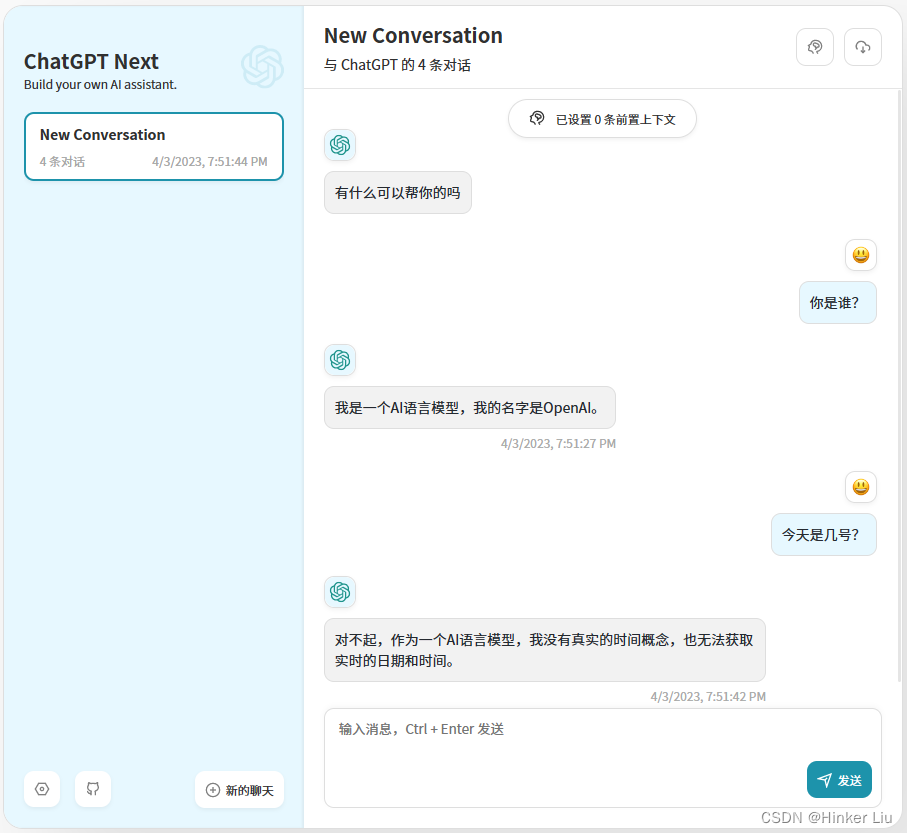The width and height of the screenshot is (907, 833).
Task: Open settings via the sidebar gear icon
Action: coord(42,789)
